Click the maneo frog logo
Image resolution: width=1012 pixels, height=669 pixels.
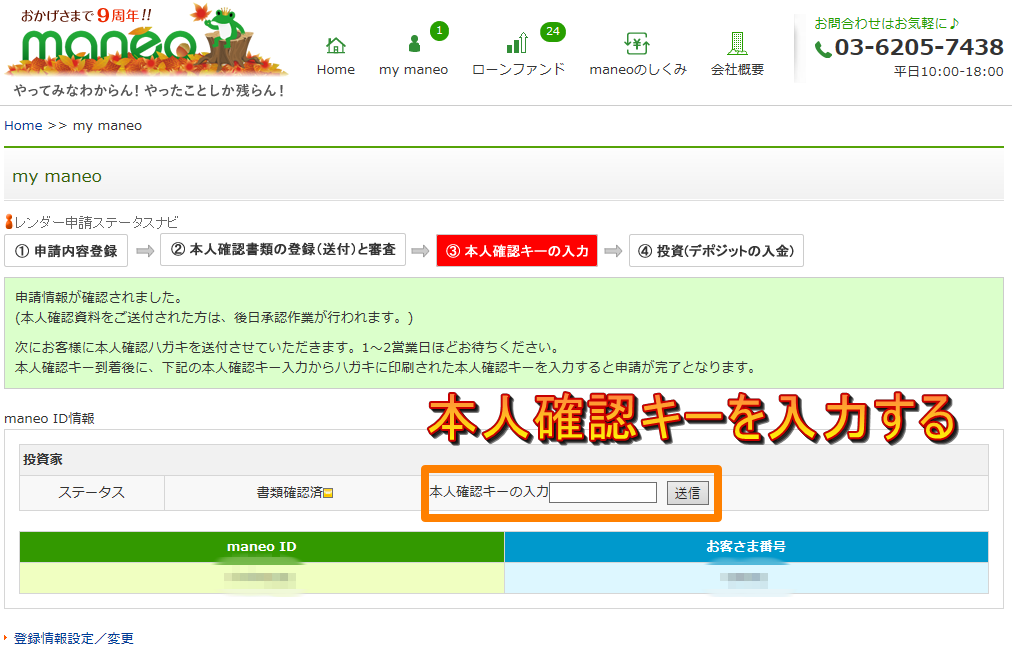click(145, 40)
